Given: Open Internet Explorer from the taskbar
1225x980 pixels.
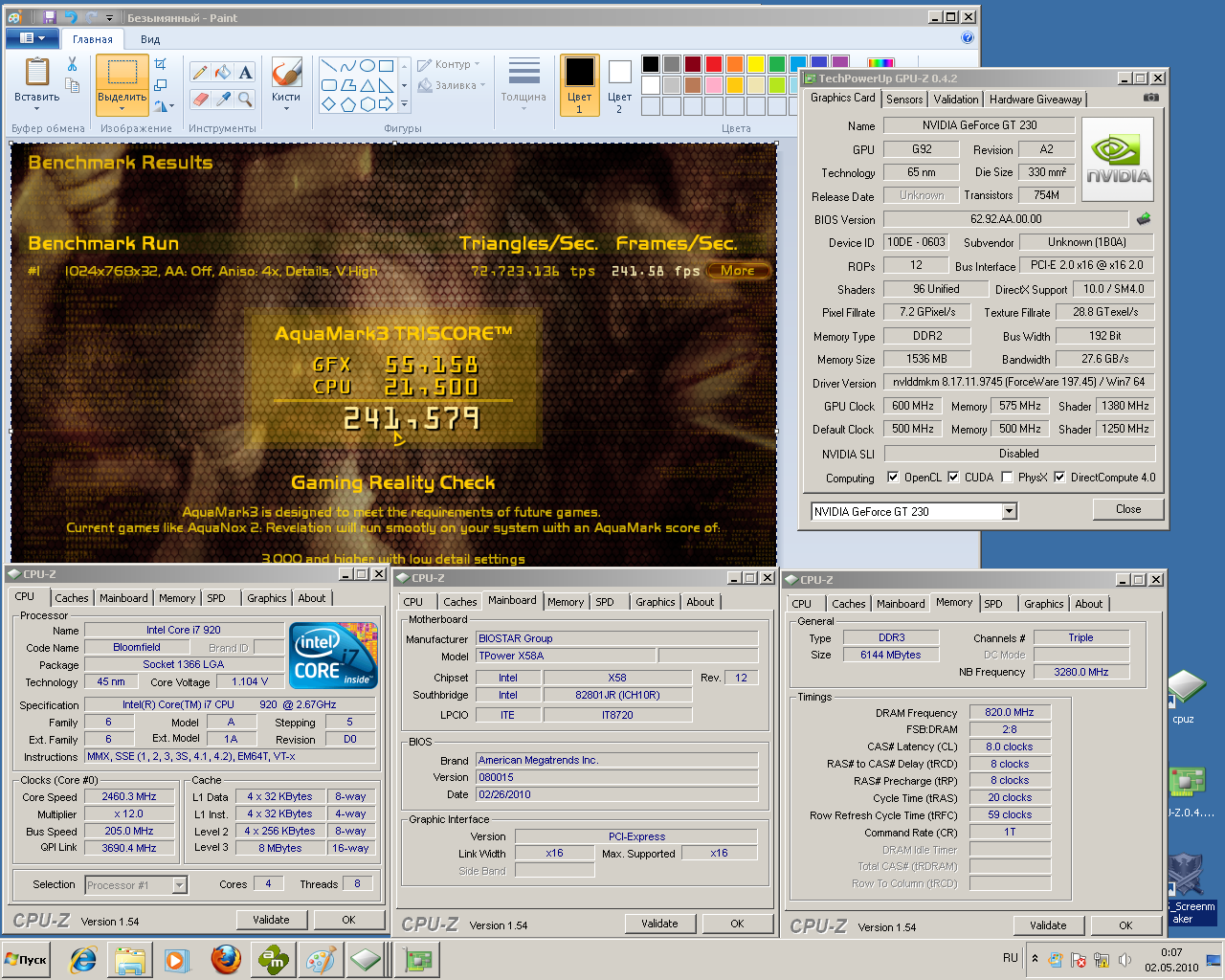Looking at the screenshot, I should point(84,959).
